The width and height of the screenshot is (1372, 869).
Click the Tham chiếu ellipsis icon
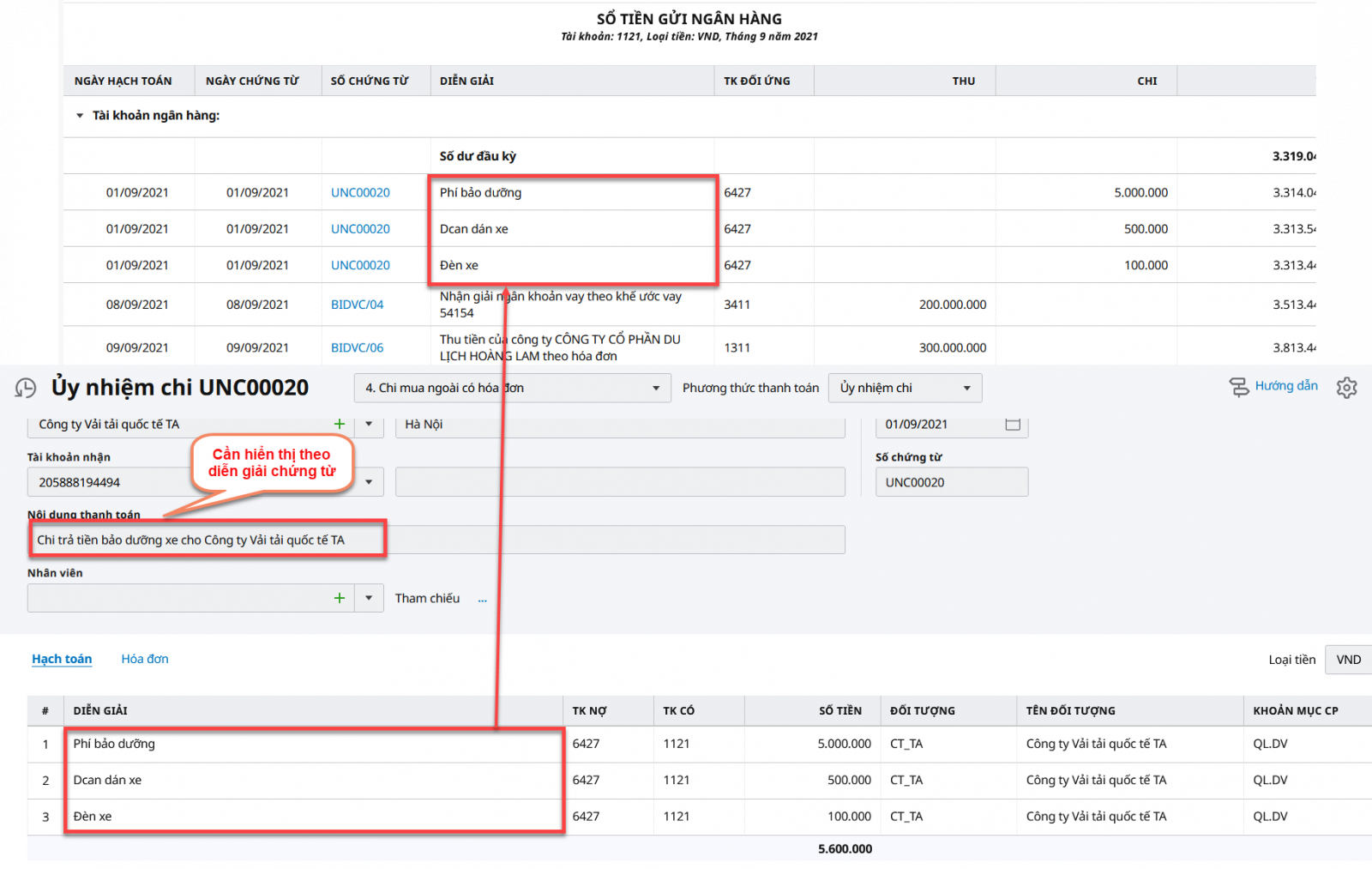(x=483, y=600)
